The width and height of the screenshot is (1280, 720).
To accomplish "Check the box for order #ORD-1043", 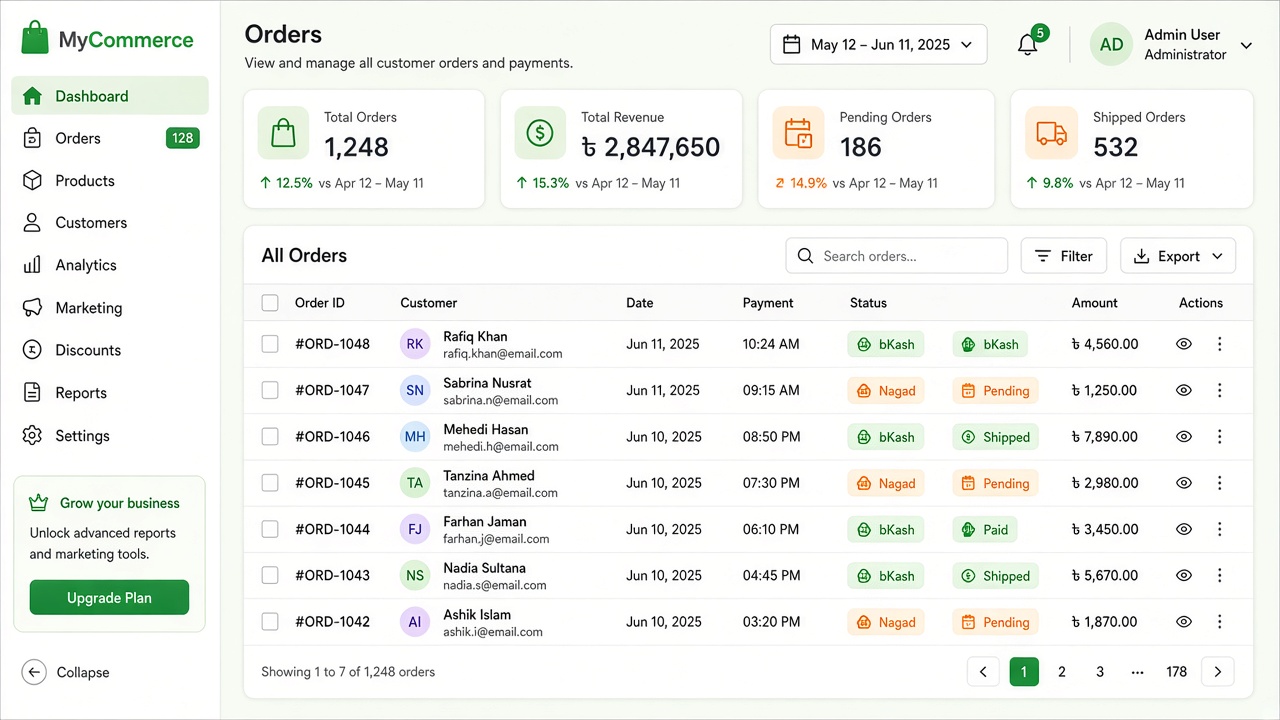I will [x=270, y=575].
